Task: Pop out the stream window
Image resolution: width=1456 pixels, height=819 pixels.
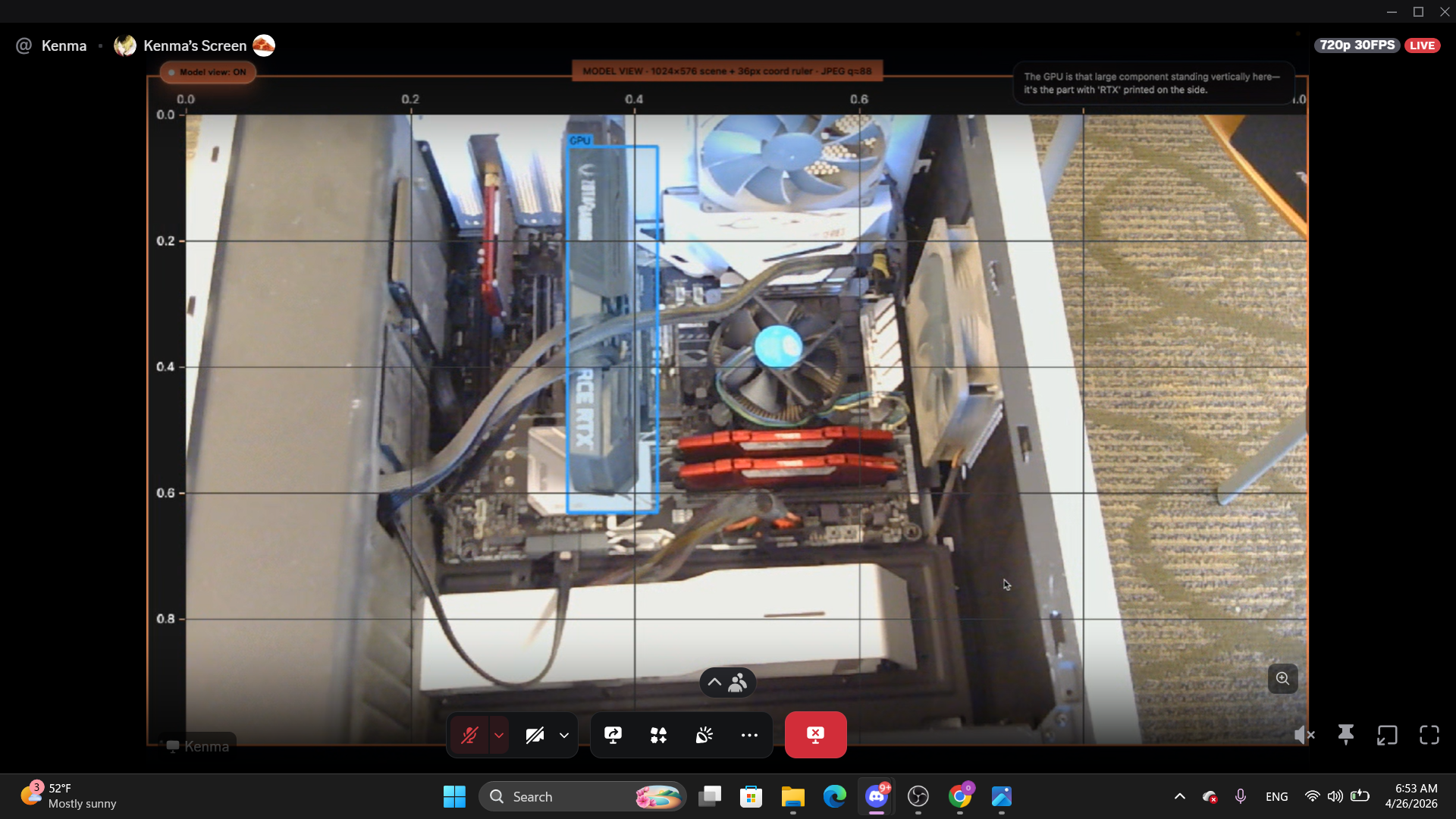Action: point(1387,735)
